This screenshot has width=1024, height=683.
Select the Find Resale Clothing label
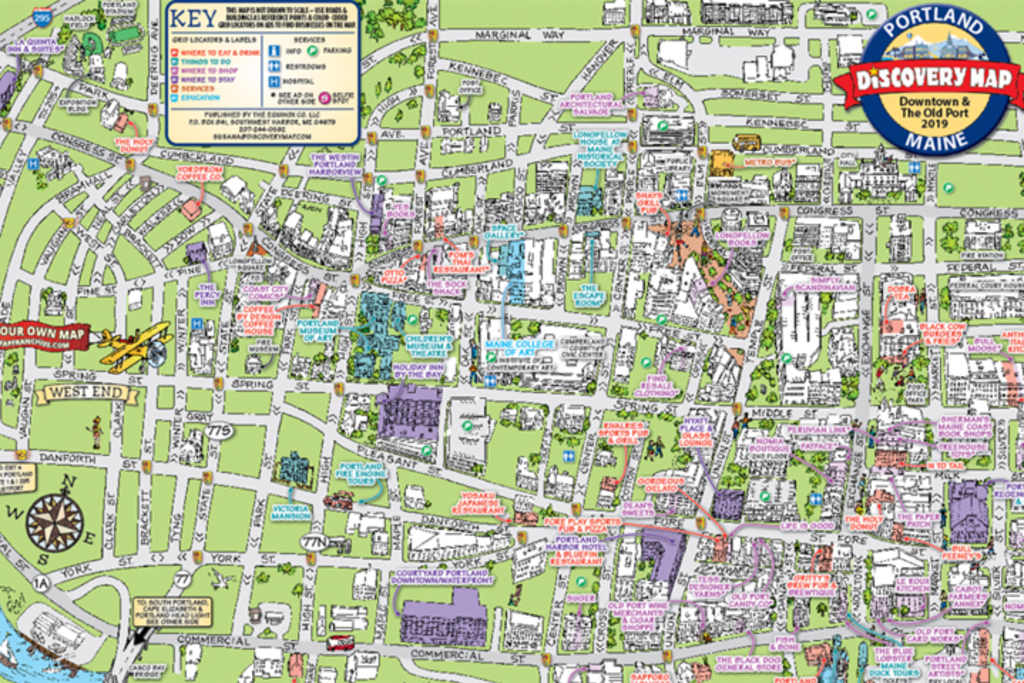click(658, 386)
